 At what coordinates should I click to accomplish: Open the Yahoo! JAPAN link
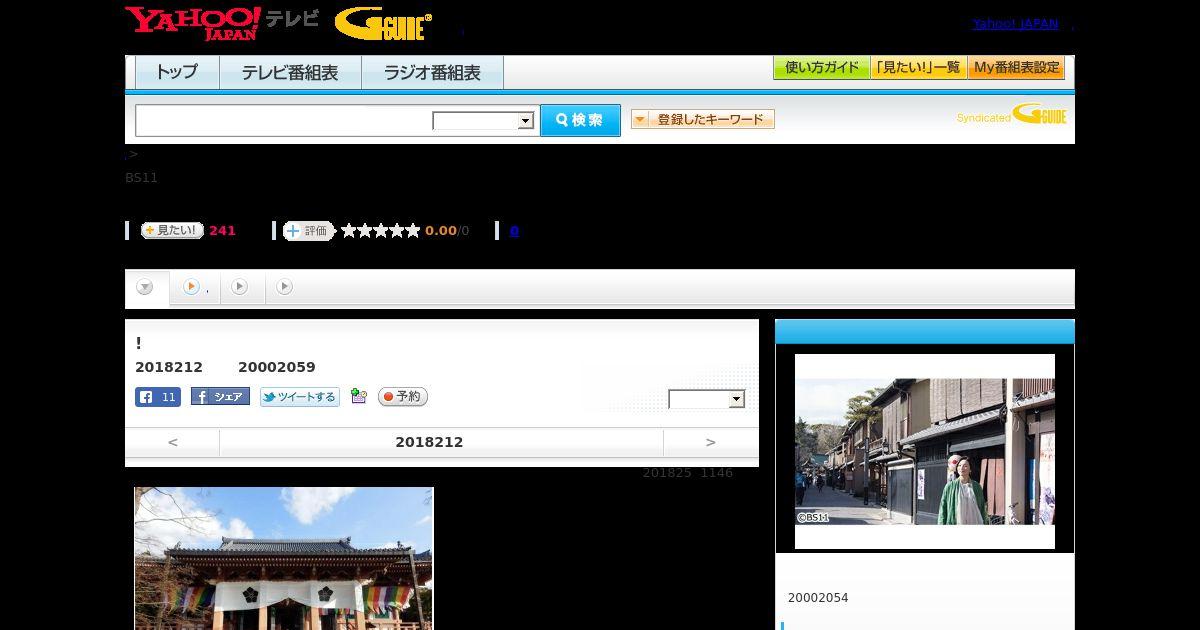[x=1015, y=24]
